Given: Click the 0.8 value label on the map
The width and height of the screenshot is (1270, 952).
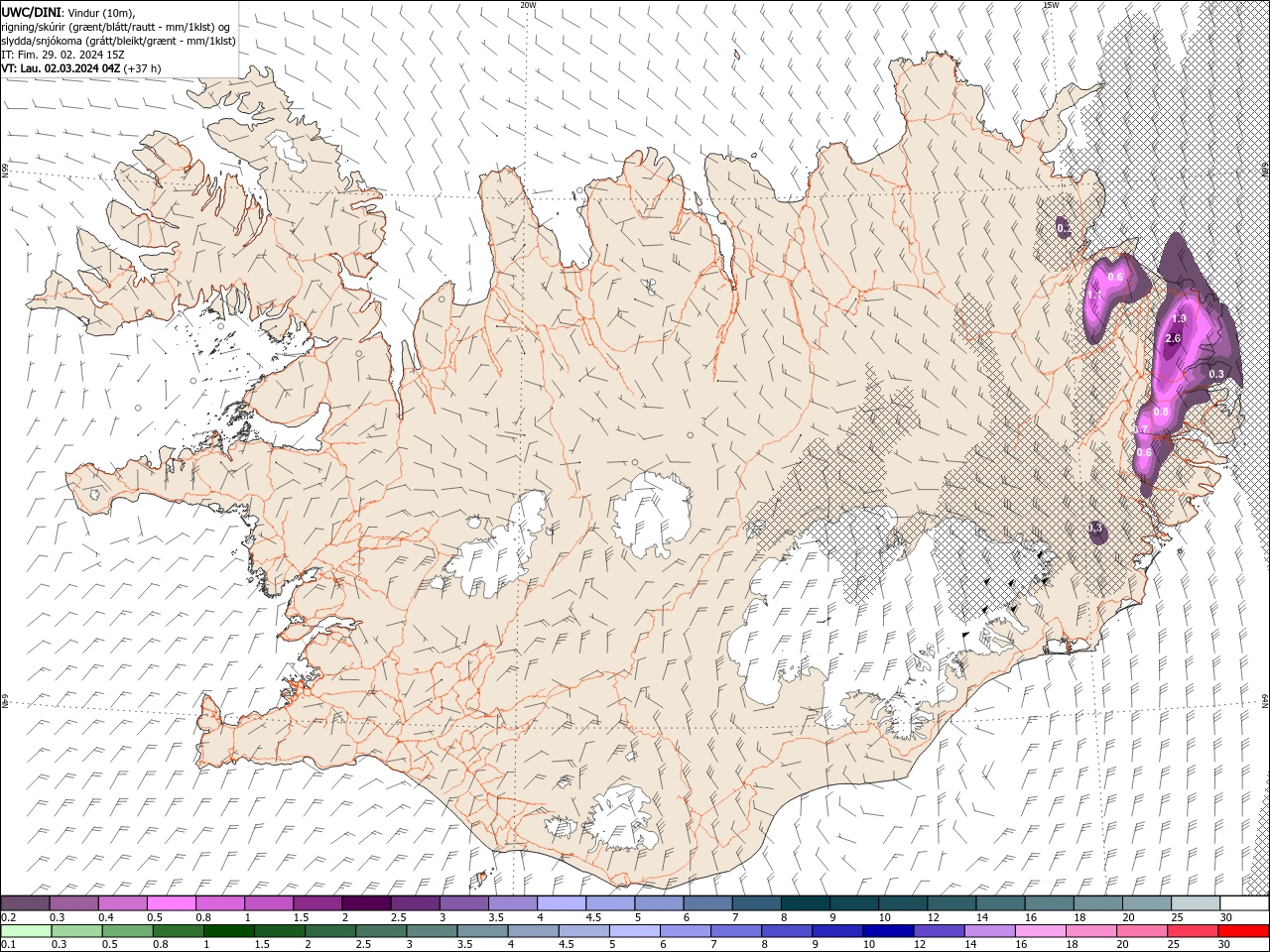Looking at the screenshot, I should pos(1162,412).
